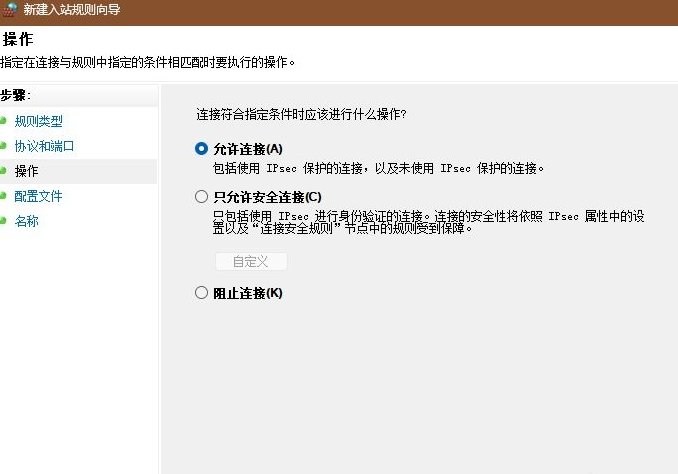Enable the 阻止连接(K) radio button
Screen dimensions: 678x474
[x=202, y=293]
